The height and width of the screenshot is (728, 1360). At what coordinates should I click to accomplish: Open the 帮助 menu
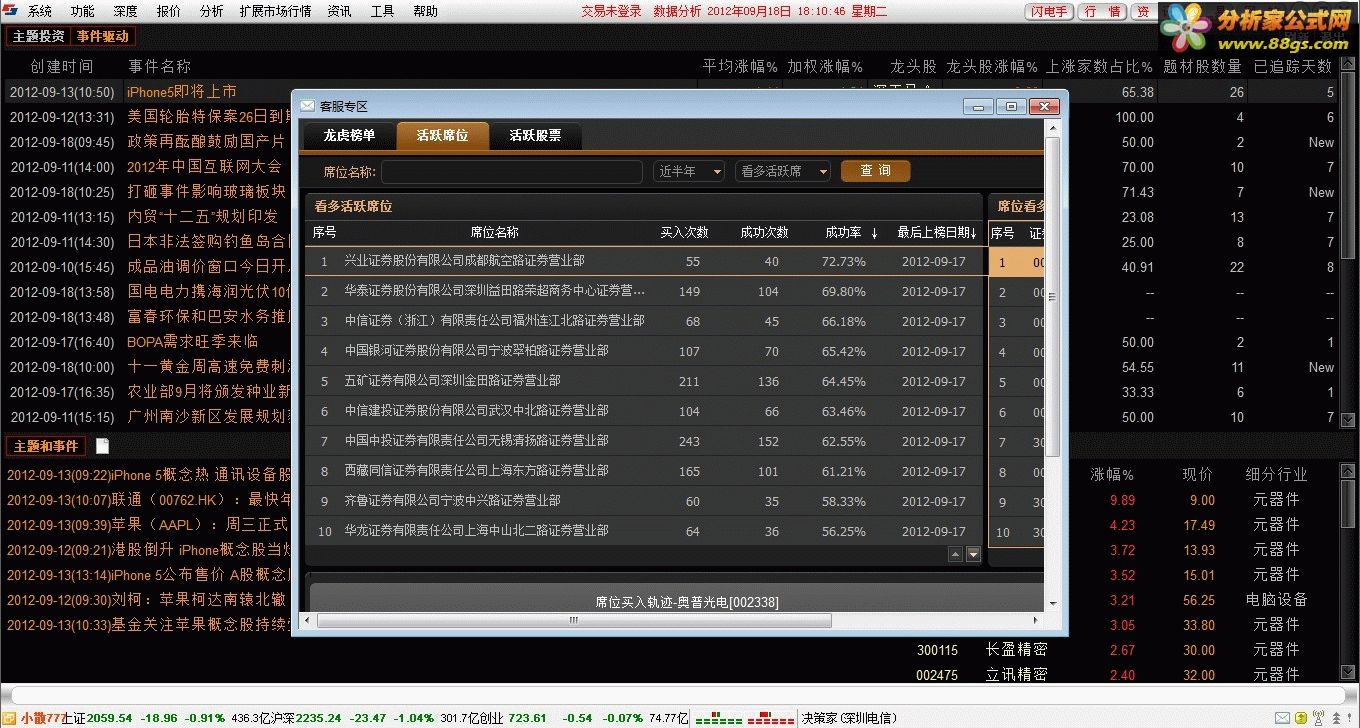(x=425, y=12)
